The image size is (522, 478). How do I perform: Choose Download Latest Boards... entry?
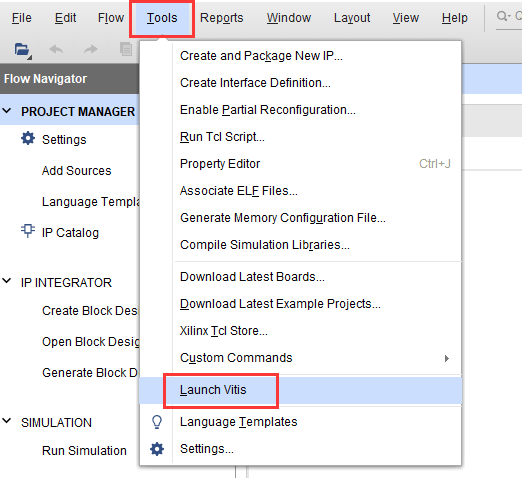pyautogui.click(x=252, y=277)
